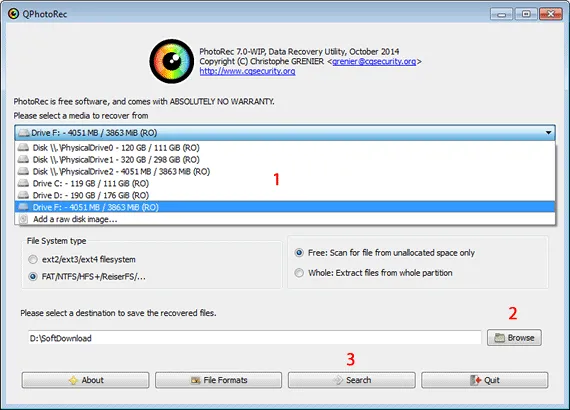The height and width of the screenshot is (410, 570).
Task: Collapse the media dropdown via its arrow
Action: [x=548, y=133]
